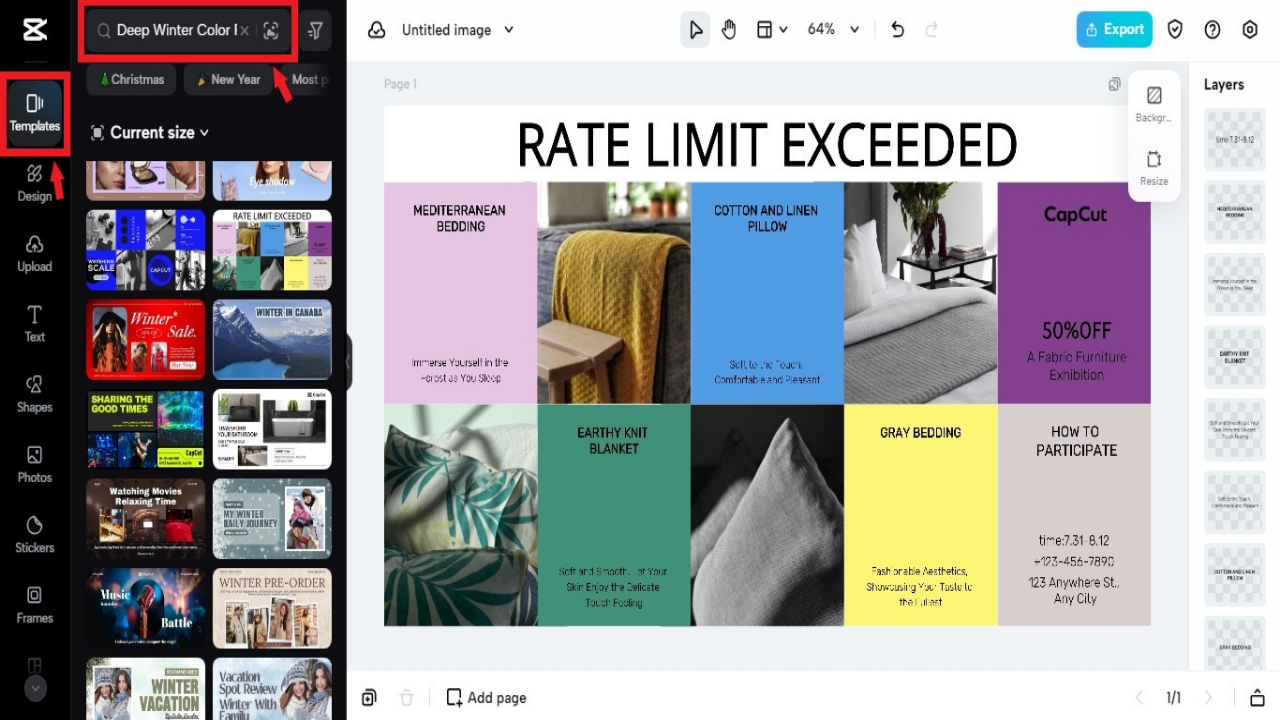1280x720 pixels.
Task: Expand the Current size dropdown
Action: coord(149,132)
